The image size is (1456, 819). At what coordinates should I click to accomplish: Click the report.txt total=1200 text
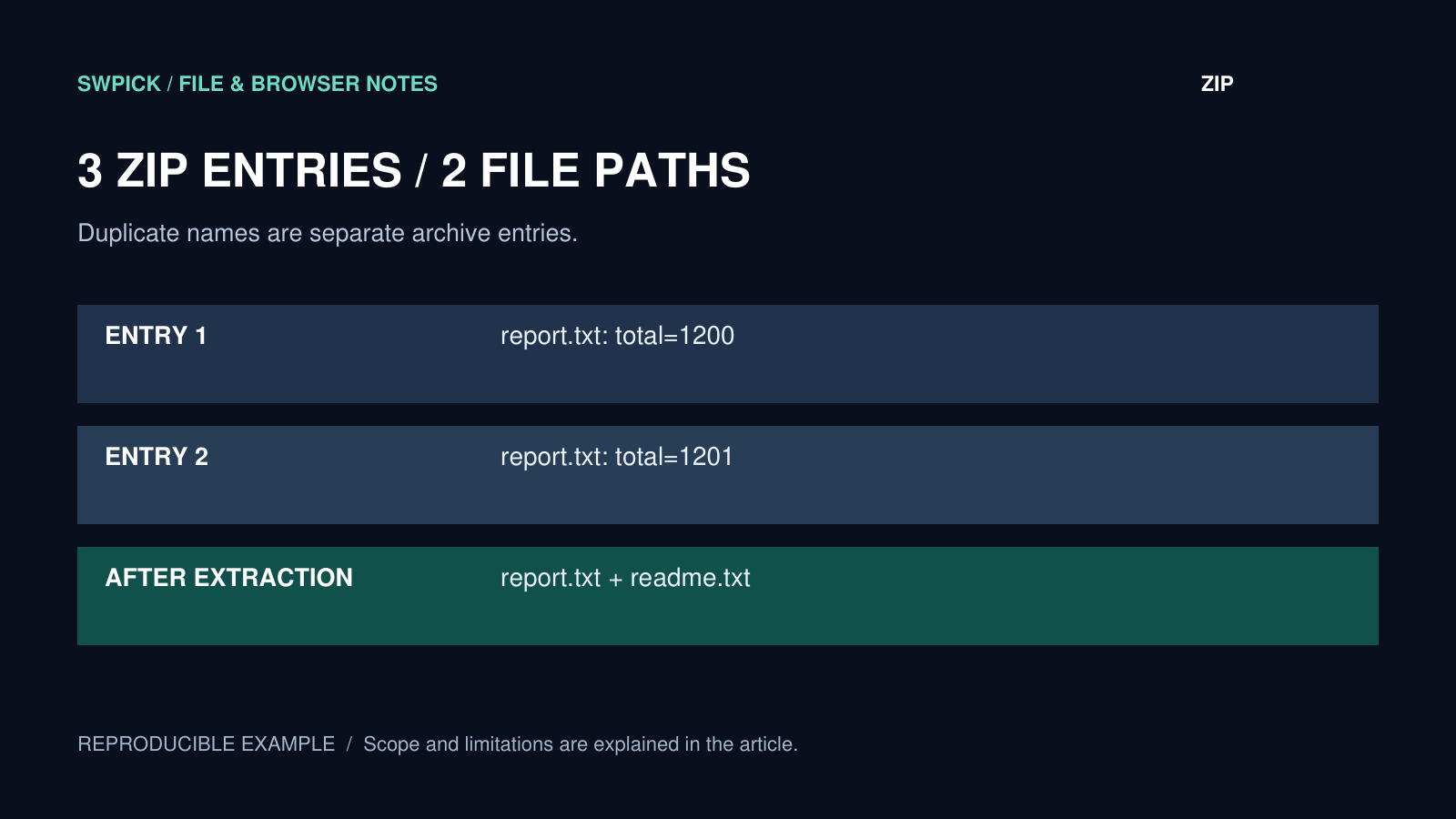(617, 336)
